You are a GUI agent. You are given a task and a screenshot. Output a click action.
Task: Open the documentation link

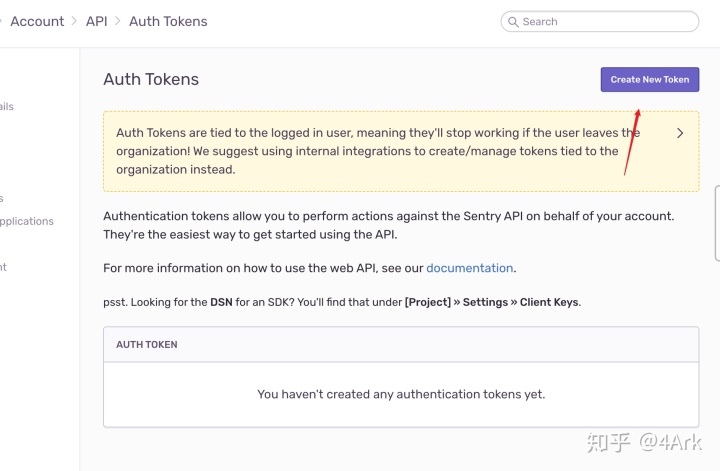click(469, 268)
